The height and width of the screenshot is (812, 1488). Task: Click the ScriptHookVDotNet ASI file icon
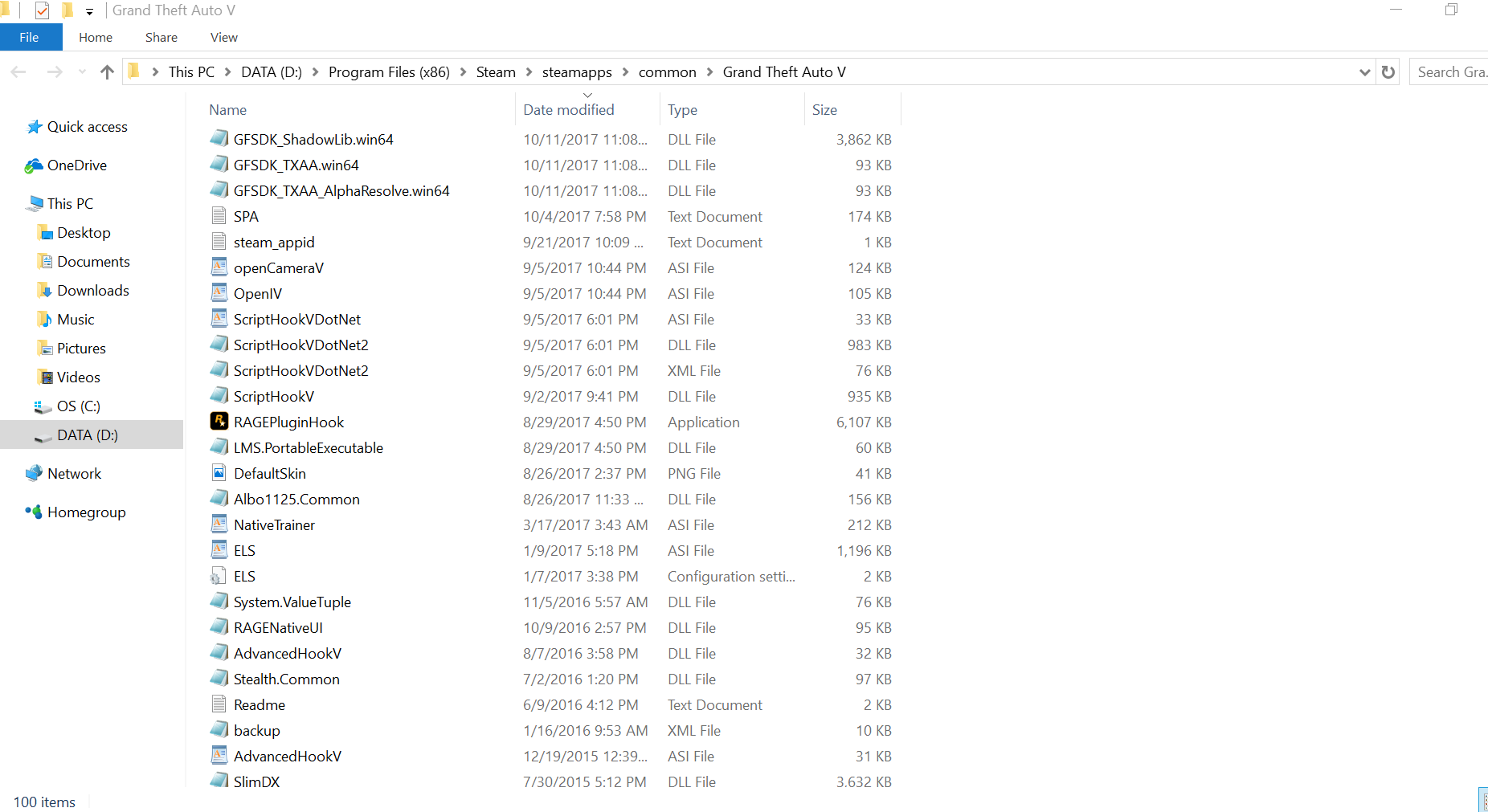219,318
